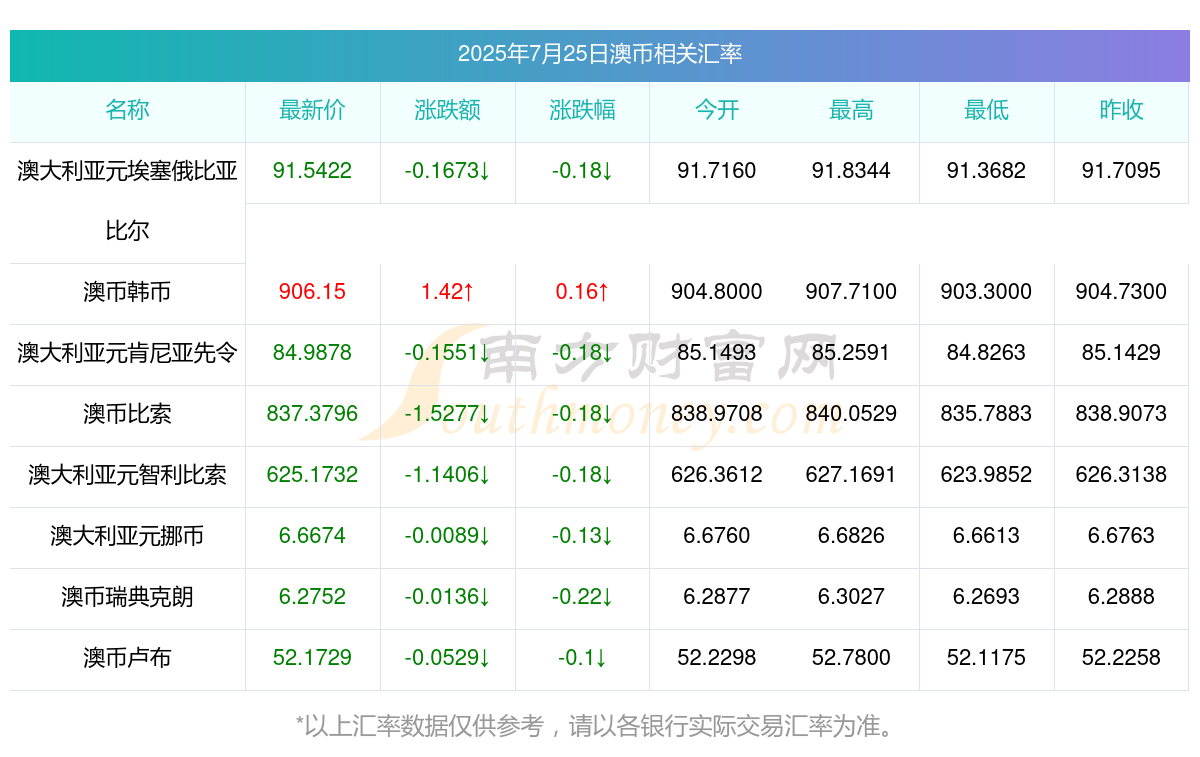Select change value -0.0529↓
This screenshot has height=757, width=1200.
tap(448, 658)
